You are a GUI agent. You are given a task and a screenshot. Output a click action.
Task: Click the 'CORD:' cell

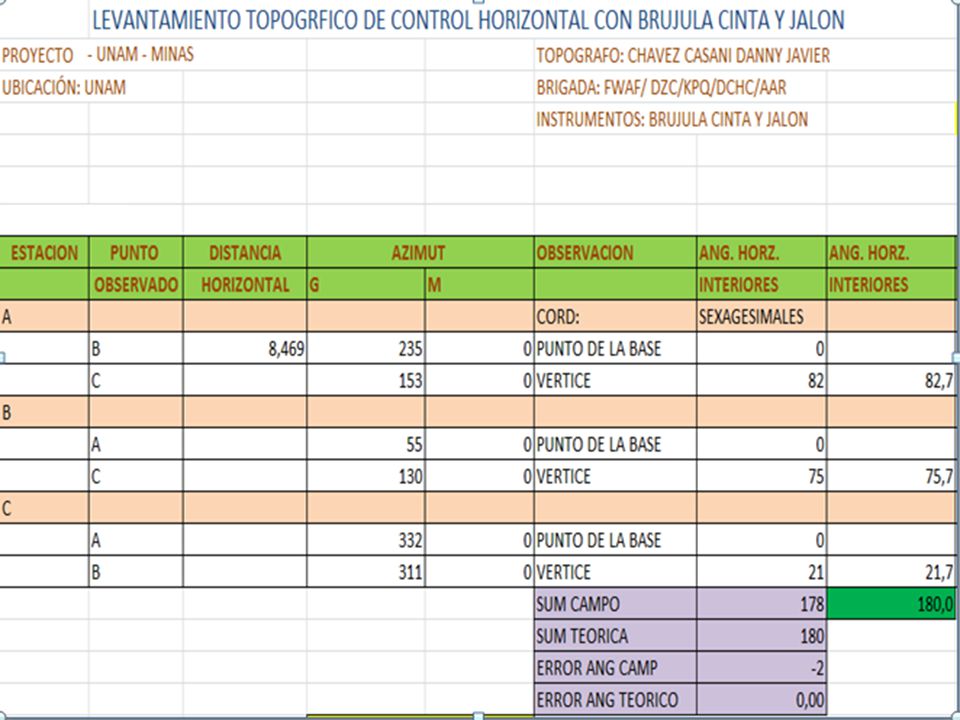615,317
